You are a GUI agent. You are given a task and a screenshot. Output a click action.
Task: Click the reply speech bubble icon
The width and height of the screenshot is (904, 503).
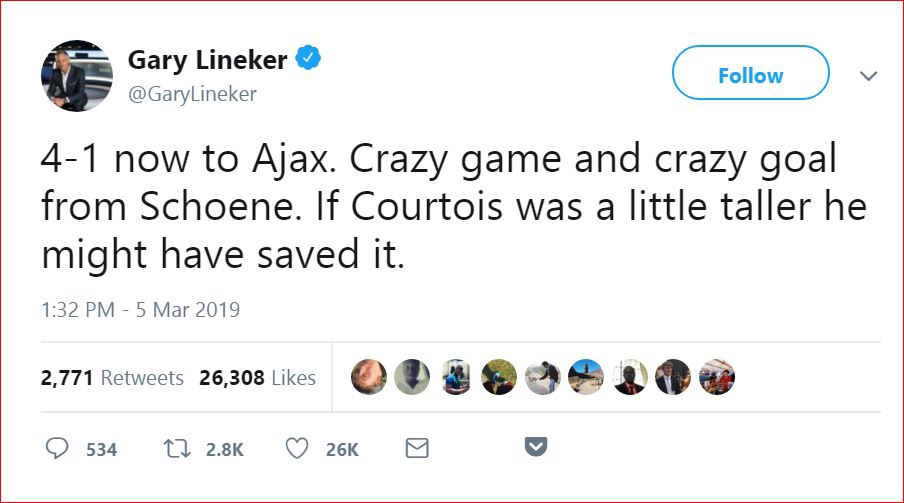[58, 449]
